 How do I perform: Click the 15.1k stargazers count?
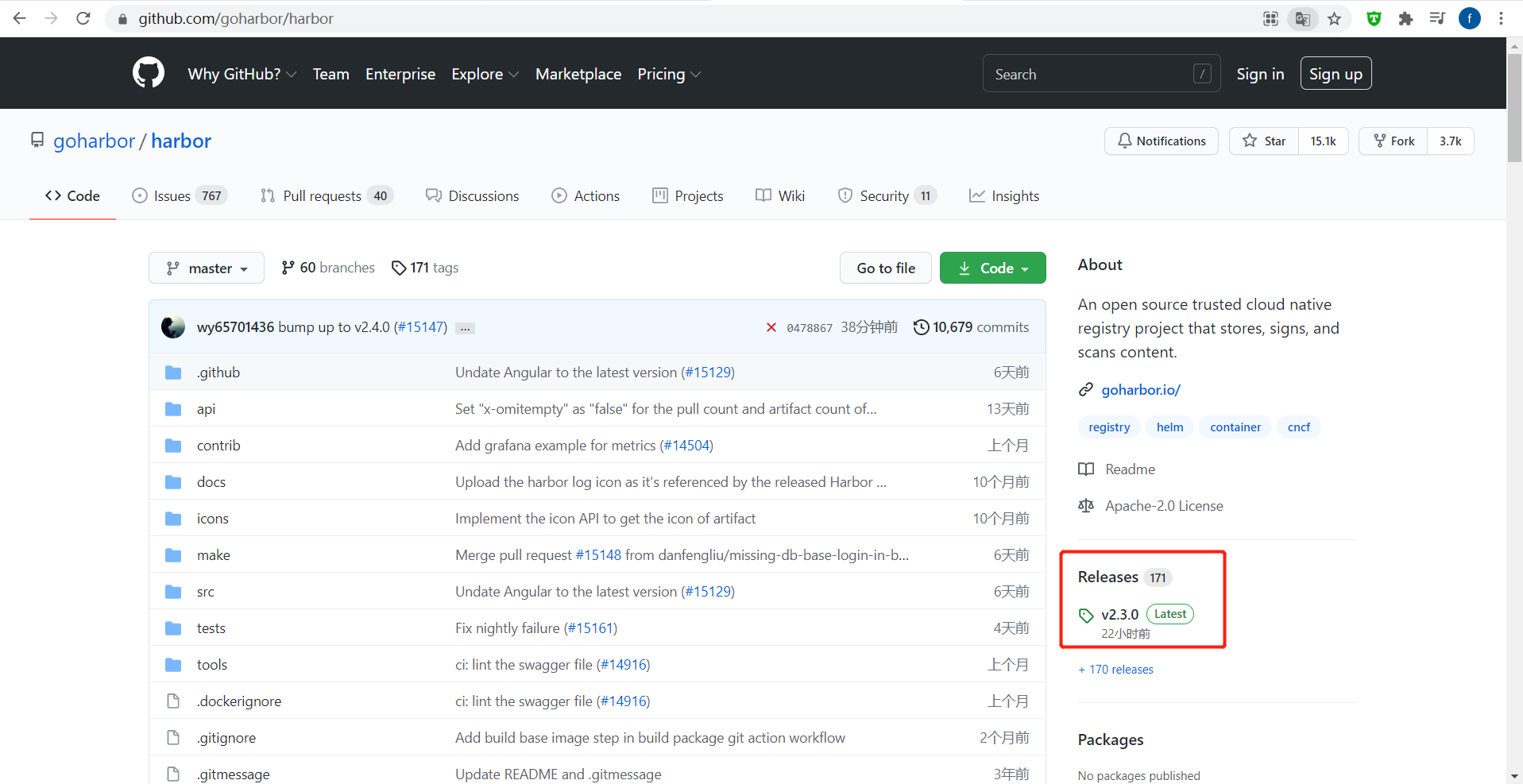coord(1324,141)
